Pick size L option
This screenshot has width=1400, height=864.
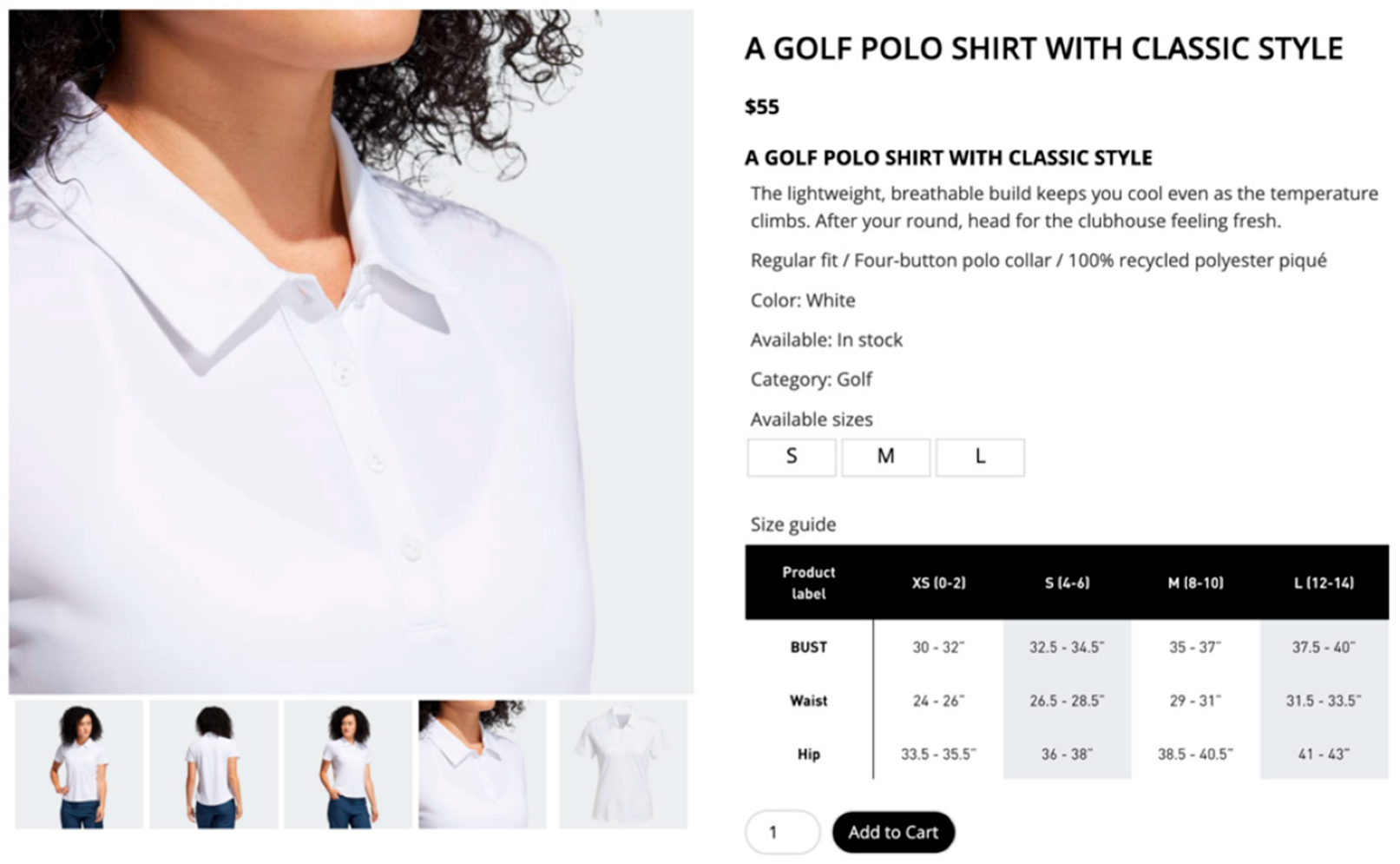coord(980,457)
